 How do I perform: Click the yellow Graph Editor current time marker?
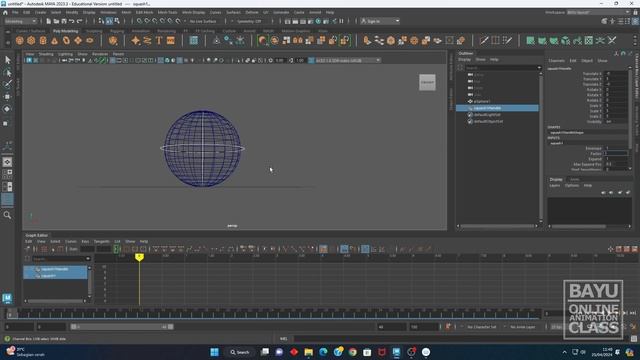(x=139, y=257)
